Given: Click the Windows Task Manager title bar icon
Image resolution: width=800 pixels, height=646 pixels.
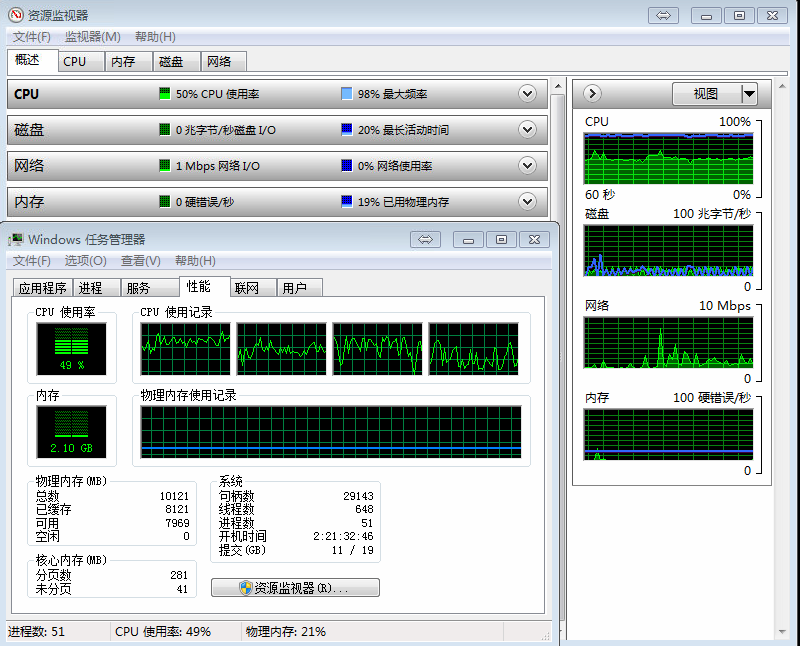Looking at the screenshot, I should tap(17, 239).
